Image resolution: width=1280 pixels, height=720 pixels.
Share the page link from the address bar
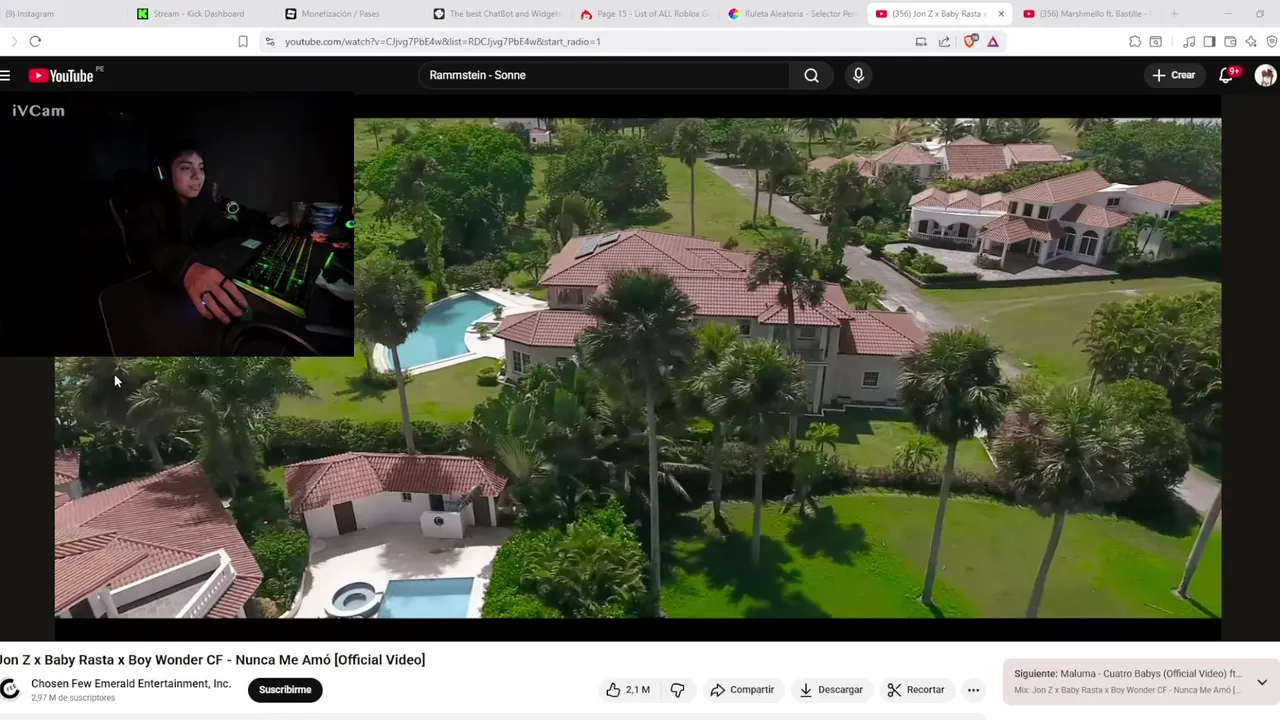click(945, 41)
